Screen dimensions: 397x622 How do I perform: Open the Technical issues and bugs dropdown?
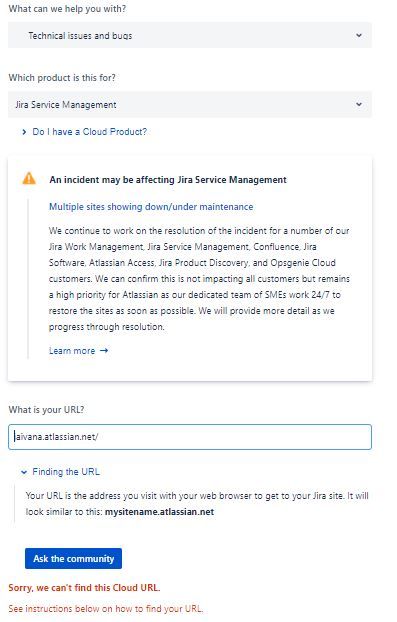[190, 35]
